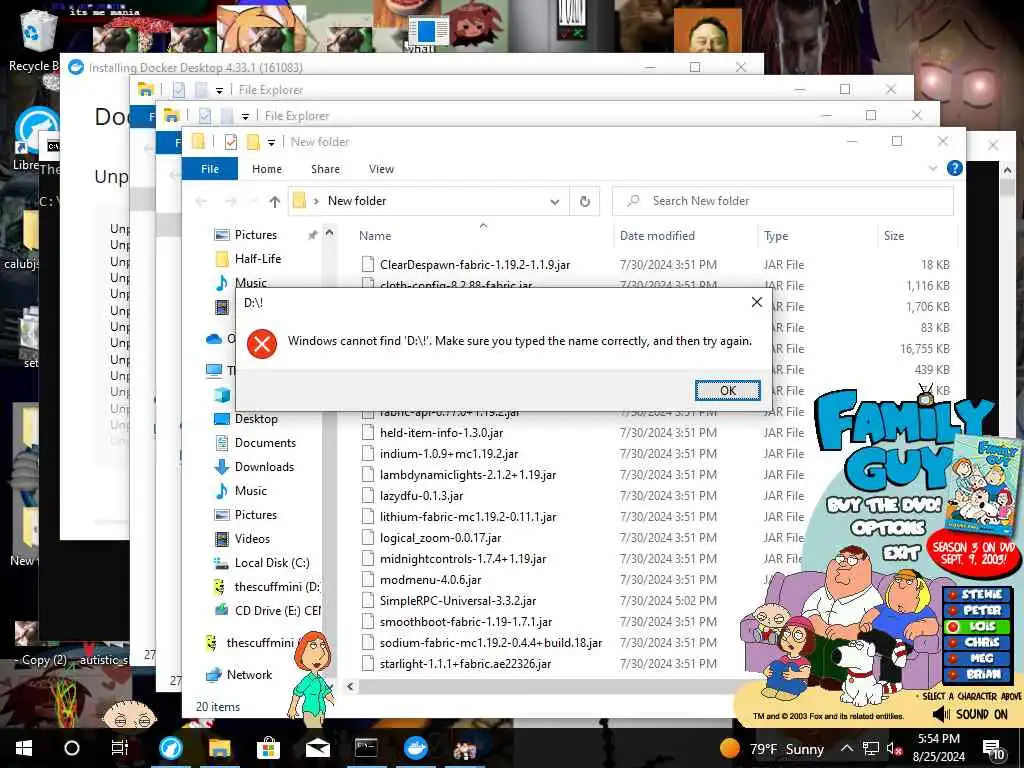Sort by the Size column header
This screenshot has height=768, width=1024.
[x=893, y=236]
